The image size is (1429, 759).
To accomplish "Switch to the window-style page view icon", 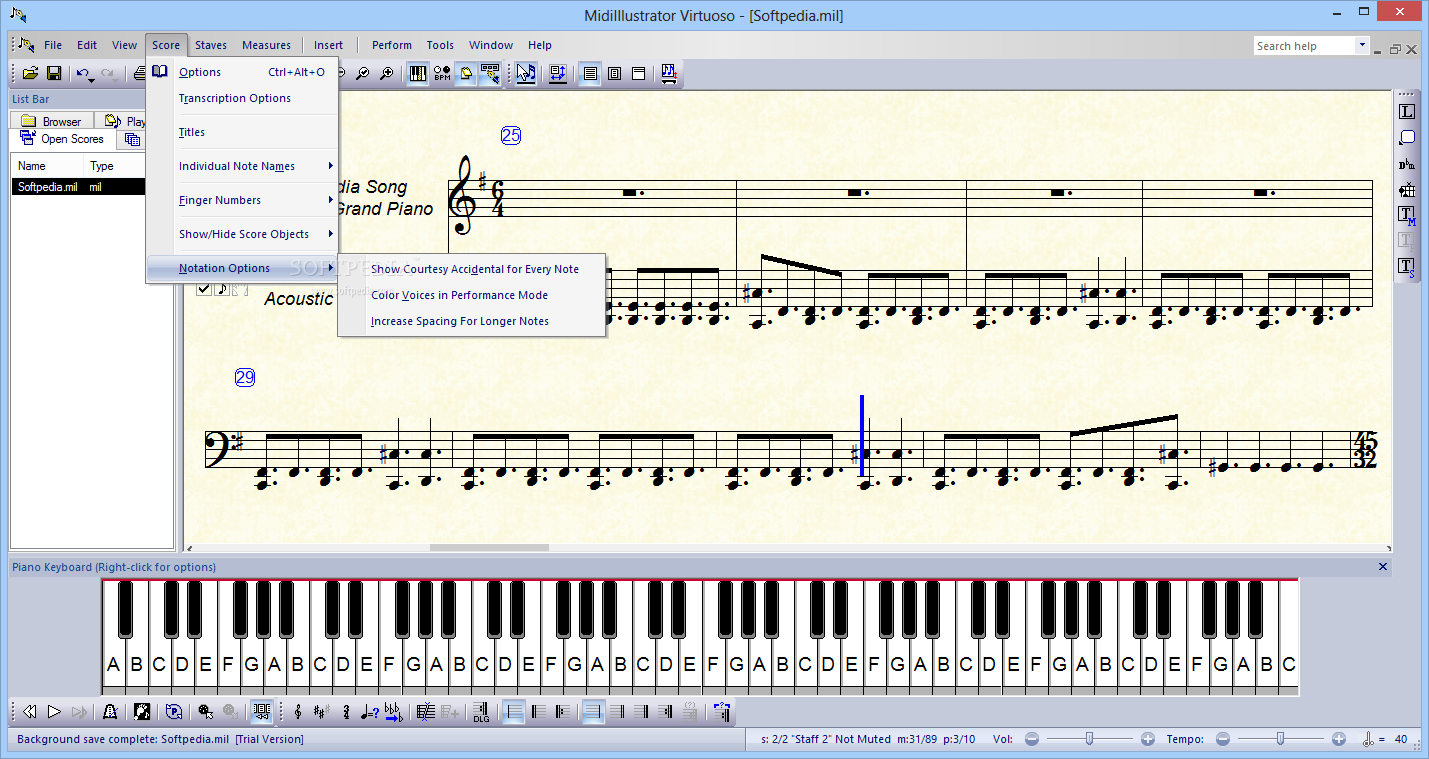I will (x=638, y=73).
